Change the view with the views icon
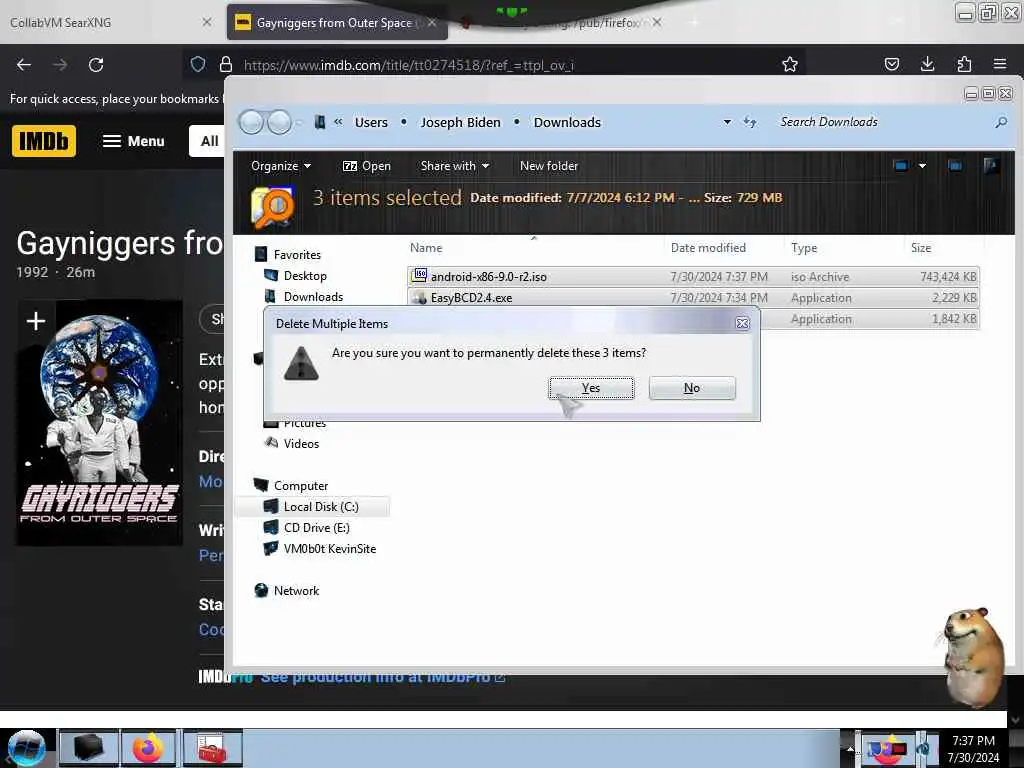Screen dimensions: 1024x768 pyautogui.click(x=901, y=166)
